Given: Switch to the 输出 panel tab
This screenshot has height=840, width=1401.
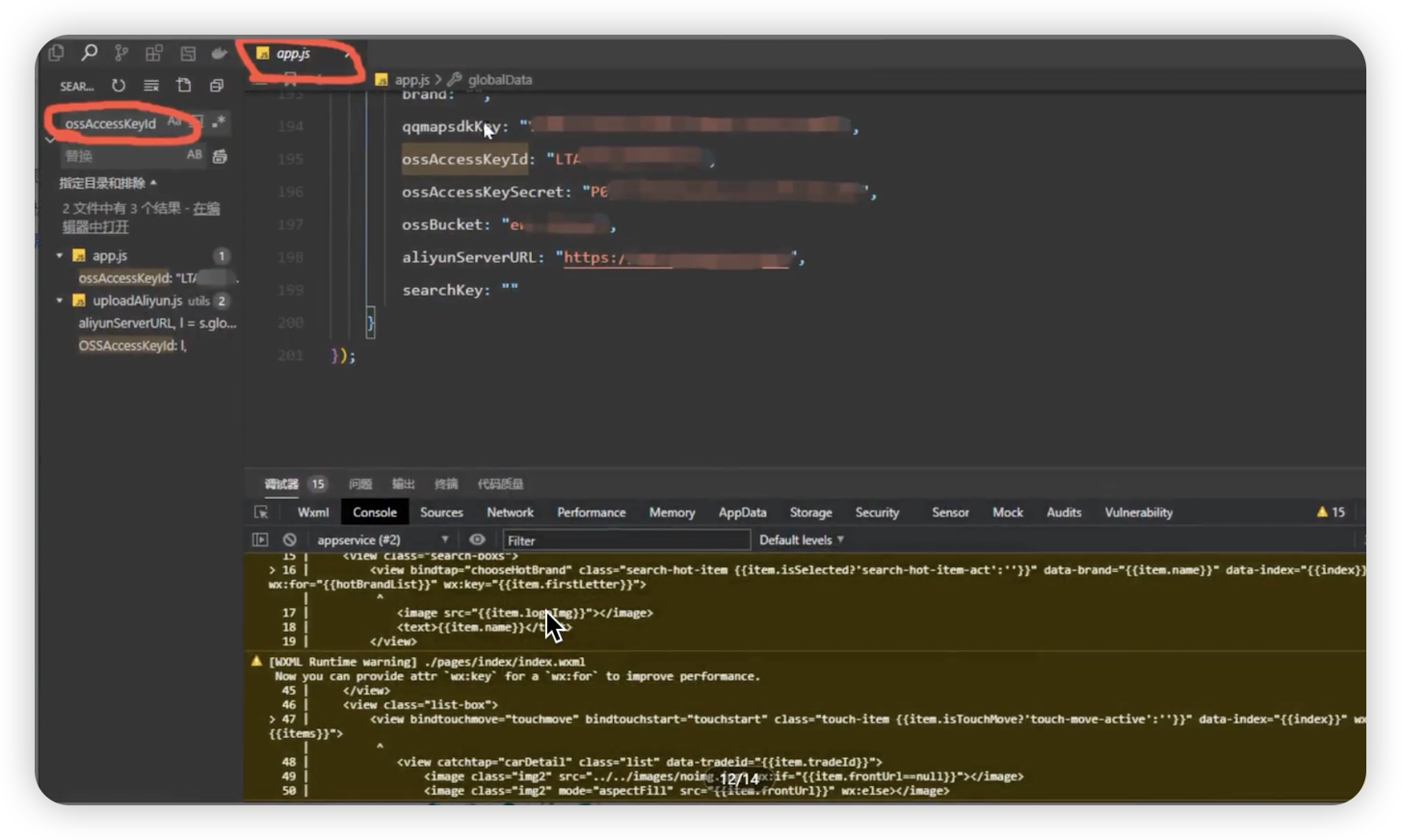Looking at the screenshot, I should [x=403, y=484].
